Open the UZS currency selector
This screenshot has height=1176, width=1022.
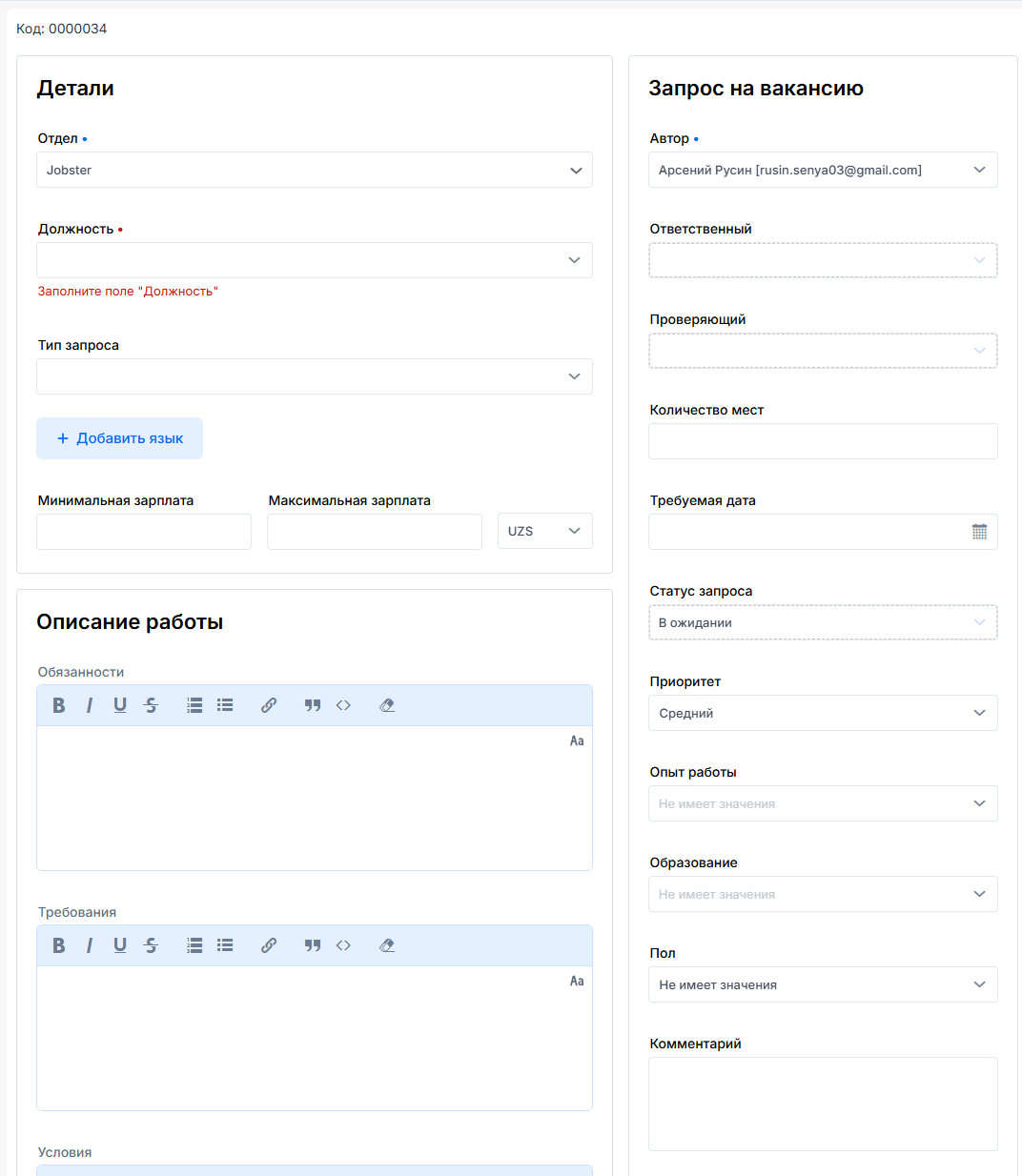tap(544, 531)
